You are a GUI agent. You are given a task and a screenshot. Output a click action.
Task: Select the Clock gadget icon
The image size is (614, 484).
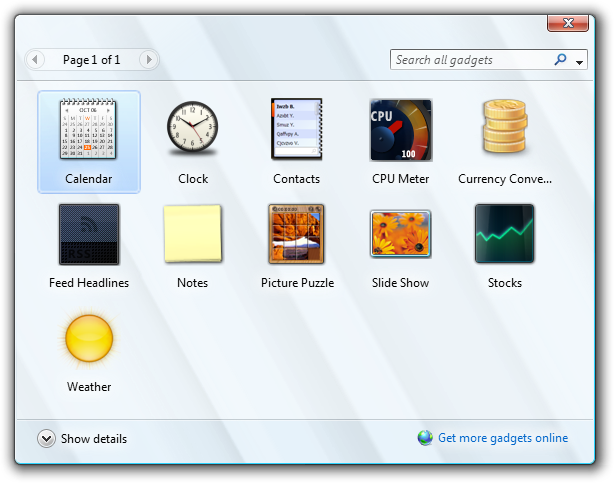coord(193,129)
